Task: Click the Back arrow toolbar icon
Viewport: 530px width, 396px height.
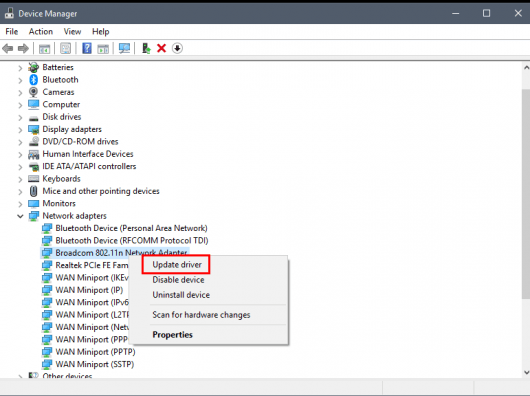Action: coord(8,48)
